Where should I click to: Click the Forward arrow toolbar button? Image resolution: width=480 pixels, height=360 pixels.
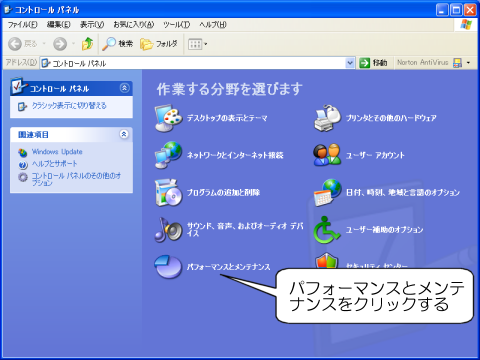pyautogui.click(x=60, y=44)
